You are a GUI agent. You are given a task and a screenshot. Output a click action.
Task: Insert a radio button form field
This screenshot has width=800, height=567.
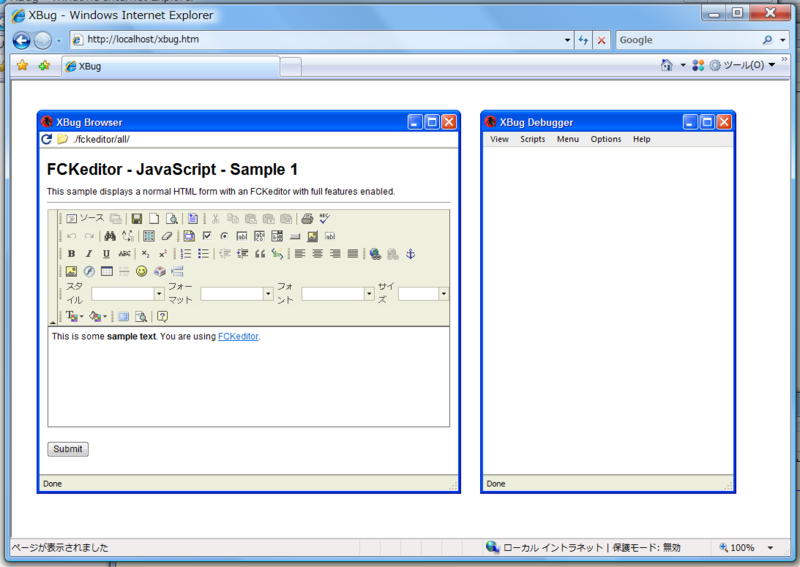224,236
